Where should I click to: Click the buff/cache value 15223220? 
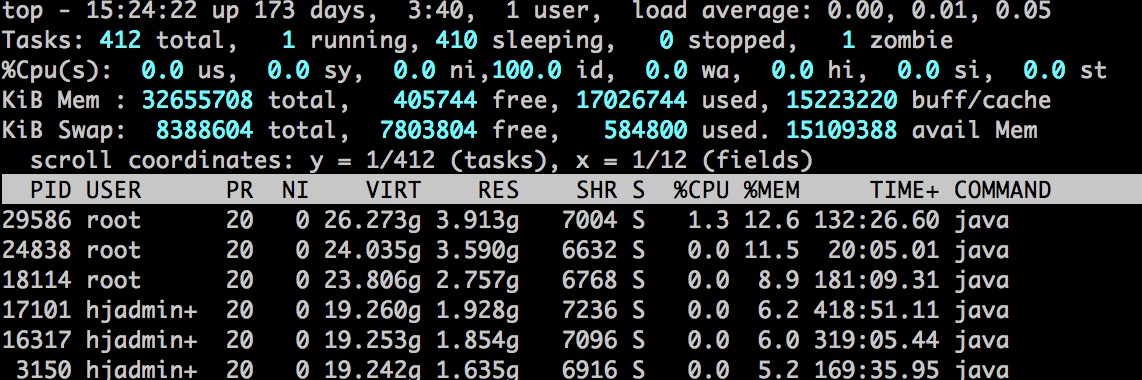[842, 100]
